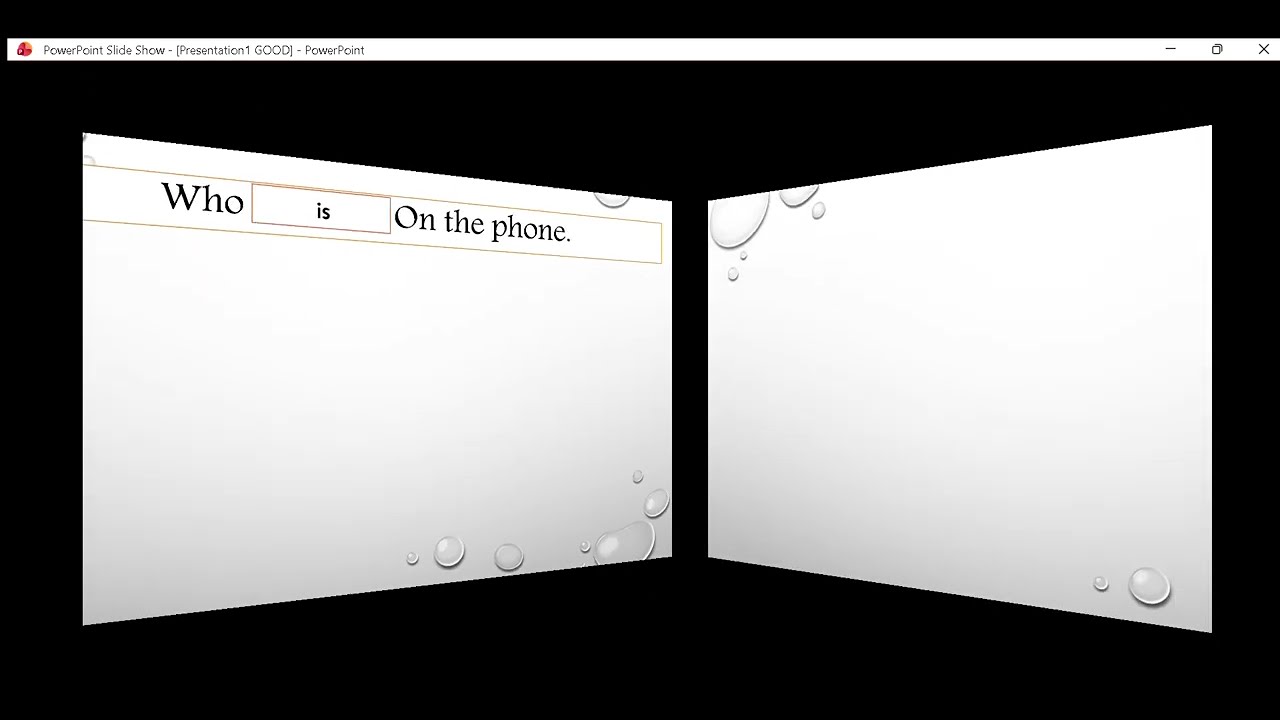Close the PowerPoint Slide Show window

click(x=1263, y=49)
